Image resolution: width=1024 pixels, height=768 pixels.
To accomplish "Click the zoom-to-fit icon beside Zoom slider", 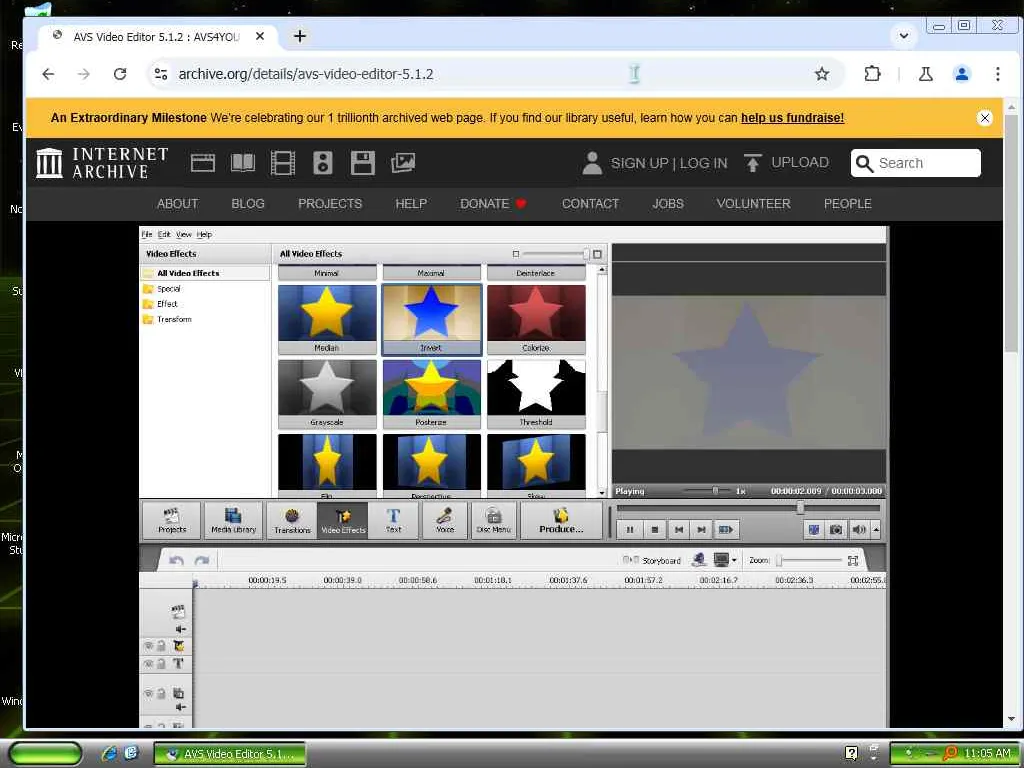I will [852, 560].
